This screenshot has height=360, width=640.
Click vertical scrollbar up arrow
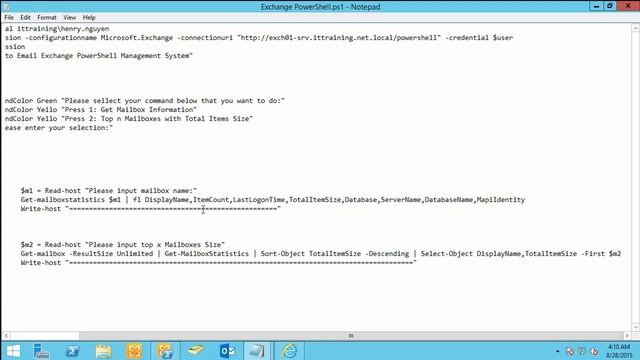pyautogui.click(x=636, y=28)
